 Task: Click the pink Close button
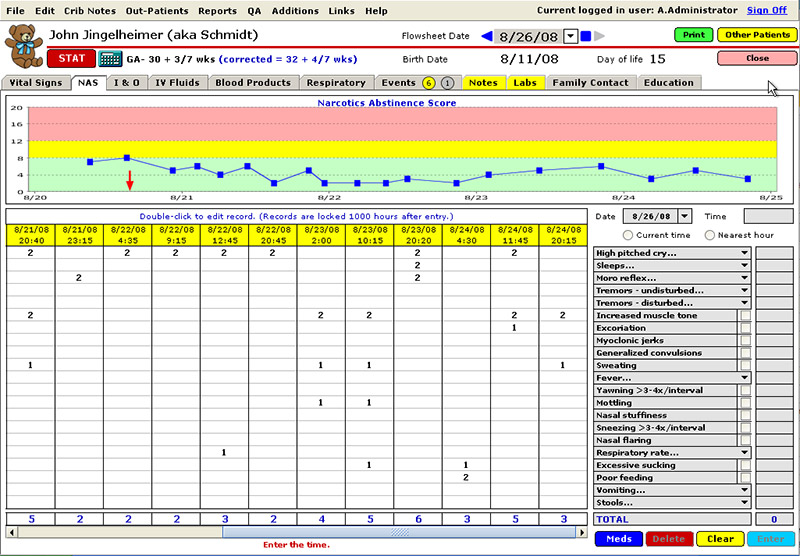[757, 58]
